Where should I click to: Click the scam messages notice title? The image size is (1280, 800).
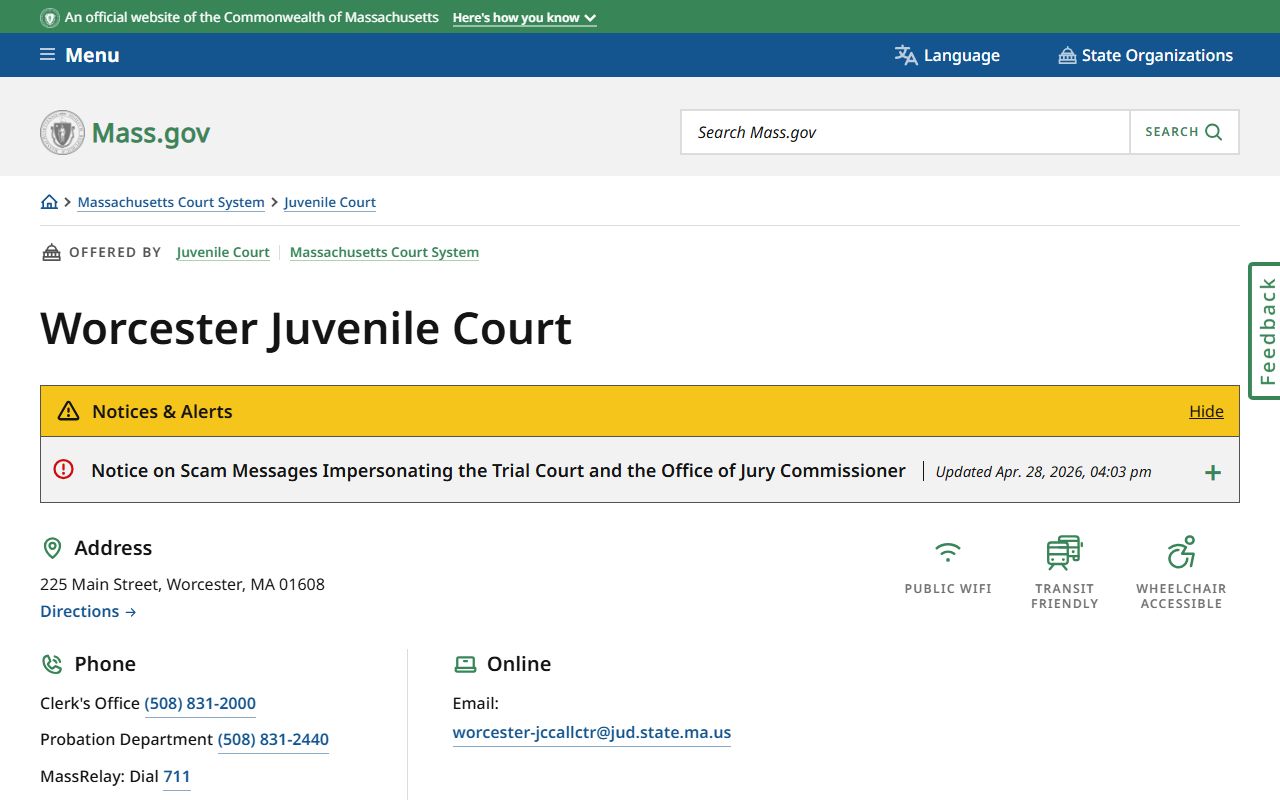pos(498,470)
